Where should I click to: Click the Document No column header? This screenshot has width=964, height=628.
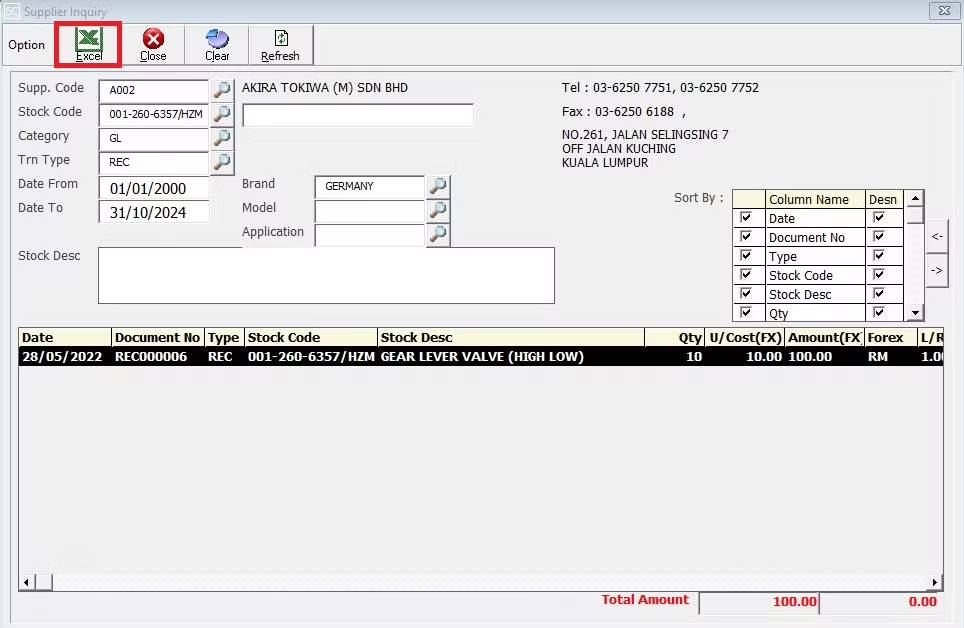157,337
